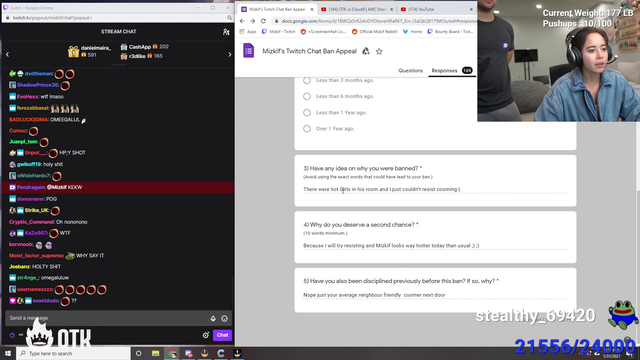Click the Google Forms purple document icon
The width and height of the screenshot is (640, 360).
pyautogui.click(x=249, y=51)
